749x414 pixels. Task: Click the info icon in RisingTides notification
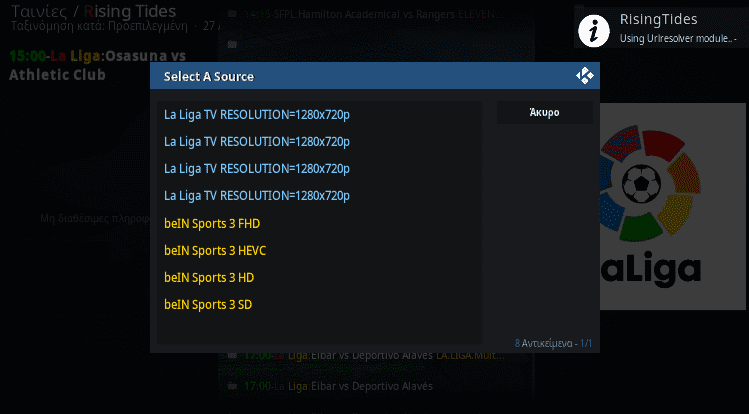click(x=594, y=31)
